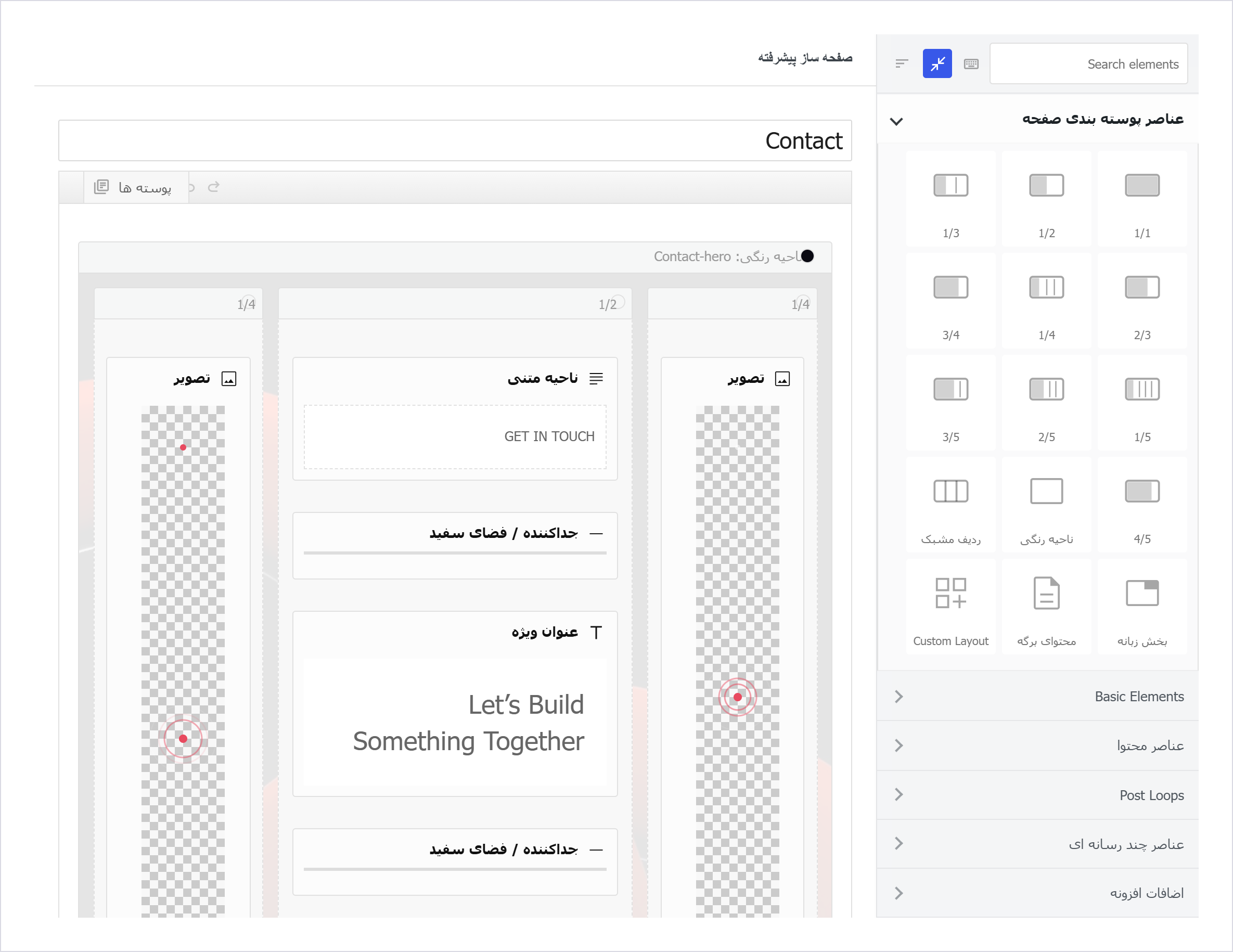The image size is (1233, 952).
Task: Add a 4/5 column layout element
Action: click(1141, 505)
